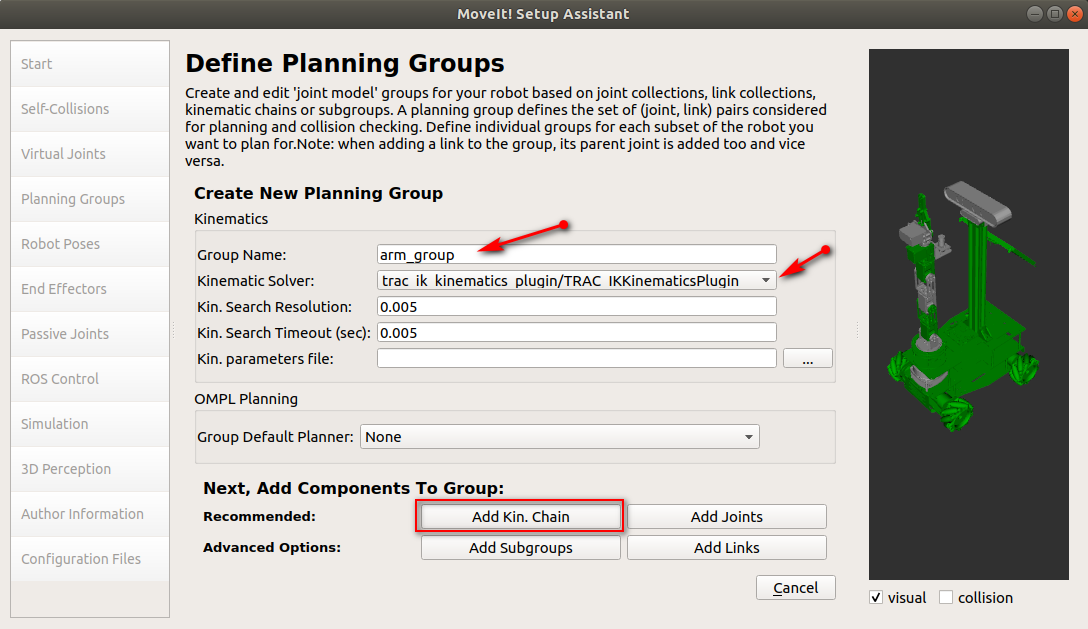
Task: Click the Group Name input field
Action: (577, 255)
